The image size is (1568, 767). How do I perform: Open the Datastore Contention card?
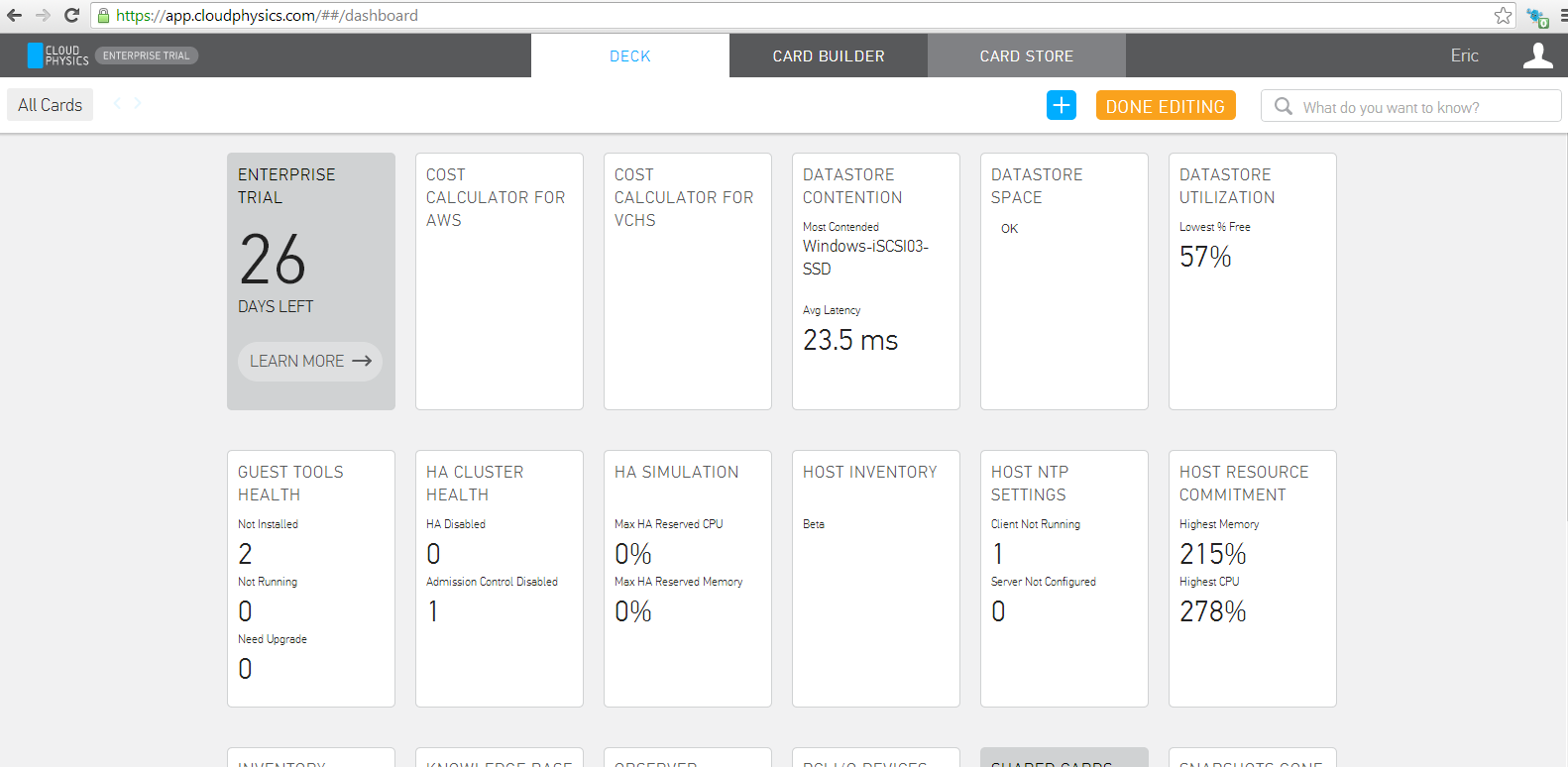click(875, 281)
